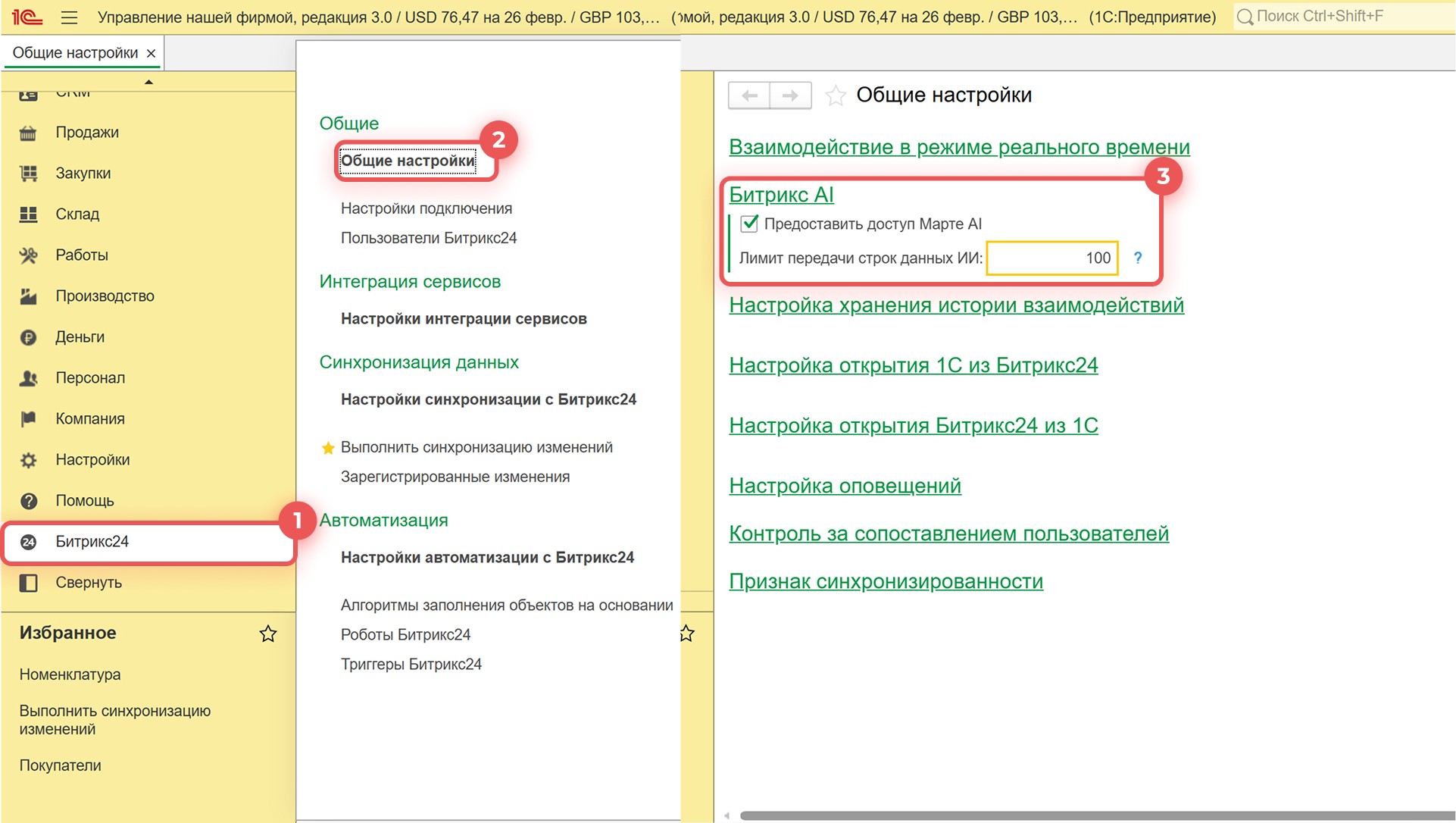
Task: Click the Производство factory icon
Action: point(29,296)
